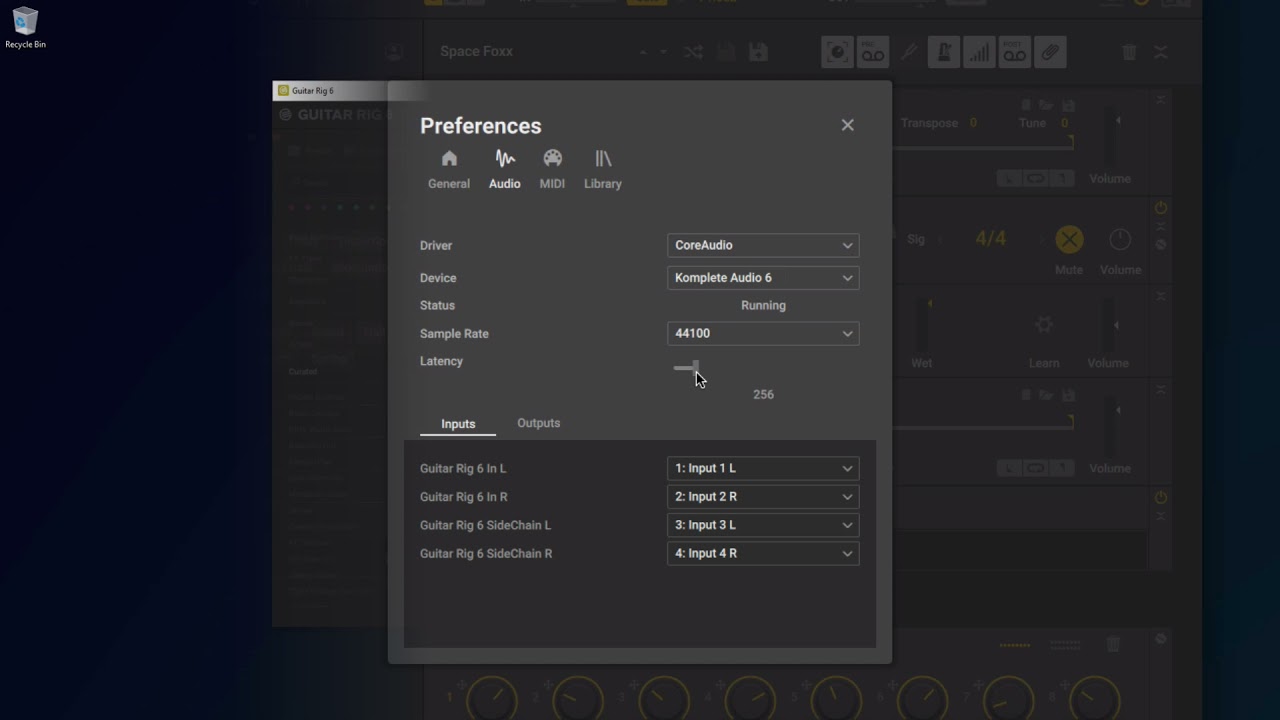1280x720 pixels.
Task: Click the shuffle preset icon in Guitar Rig
Action: click(693, 52)
